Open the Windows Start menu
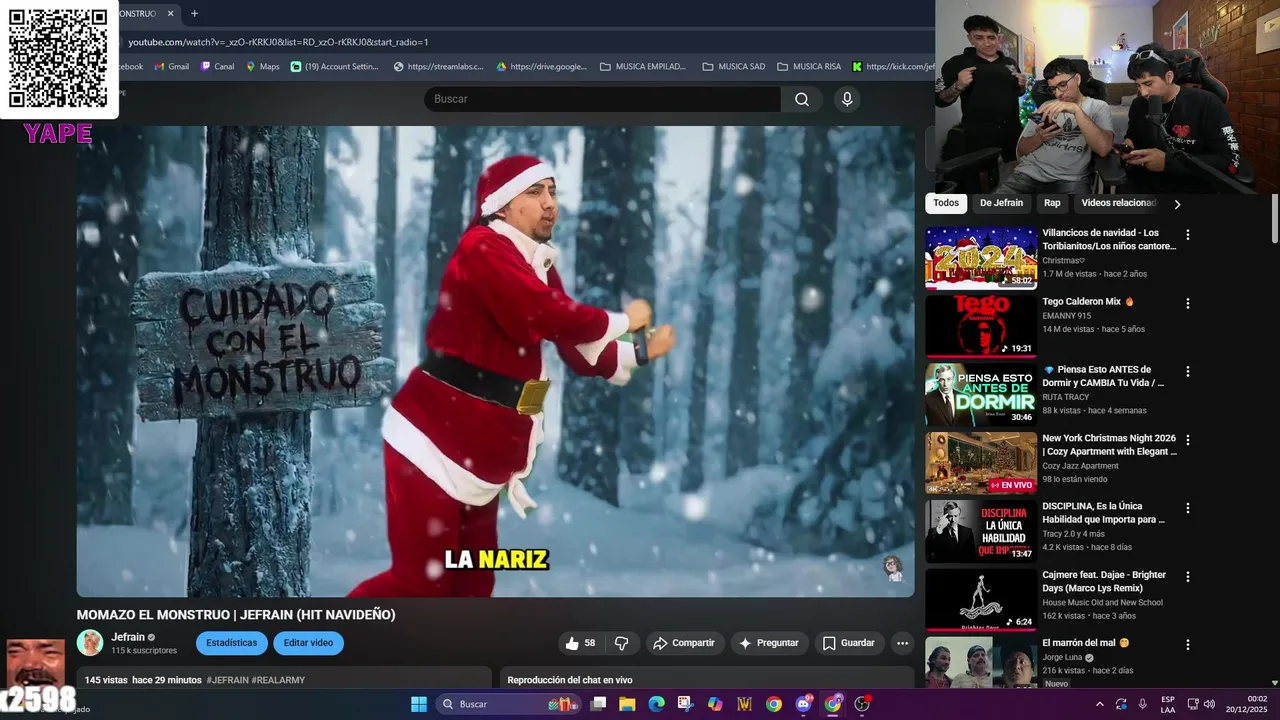This screenshot has height=720, width=1280. coord(419,704)
